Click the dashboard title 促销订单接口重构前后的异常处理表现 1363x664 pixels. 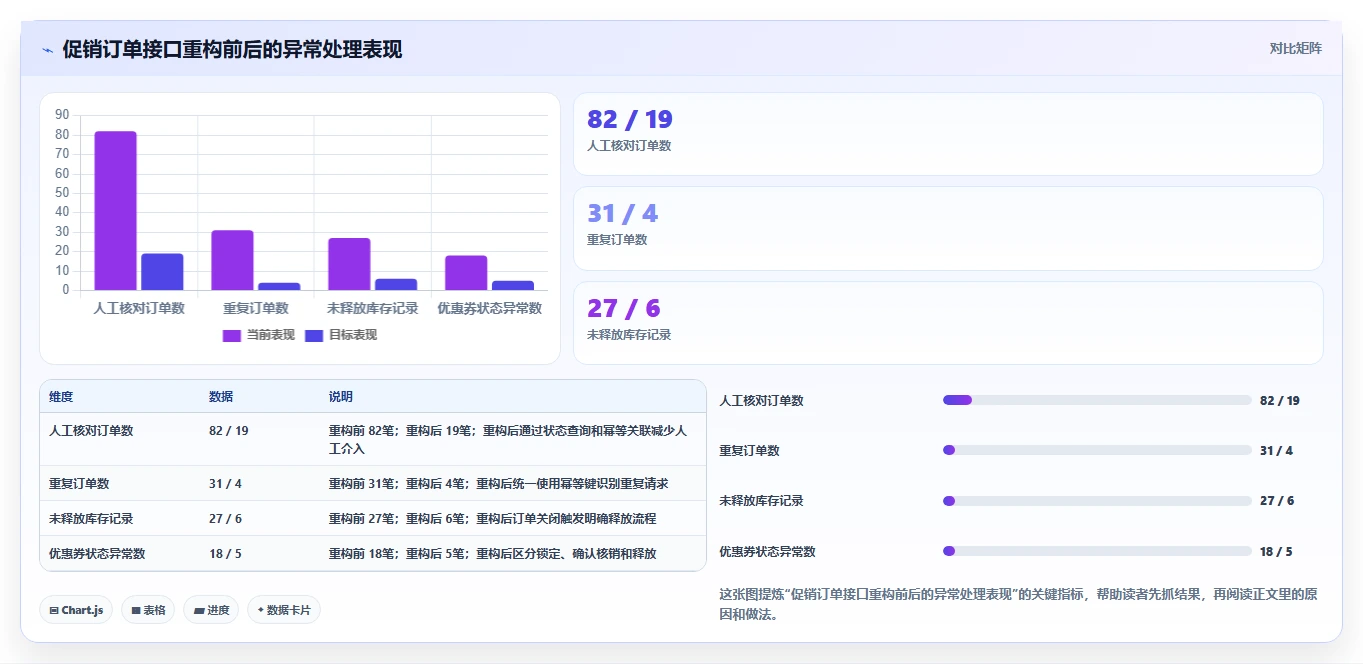[232, 49]
